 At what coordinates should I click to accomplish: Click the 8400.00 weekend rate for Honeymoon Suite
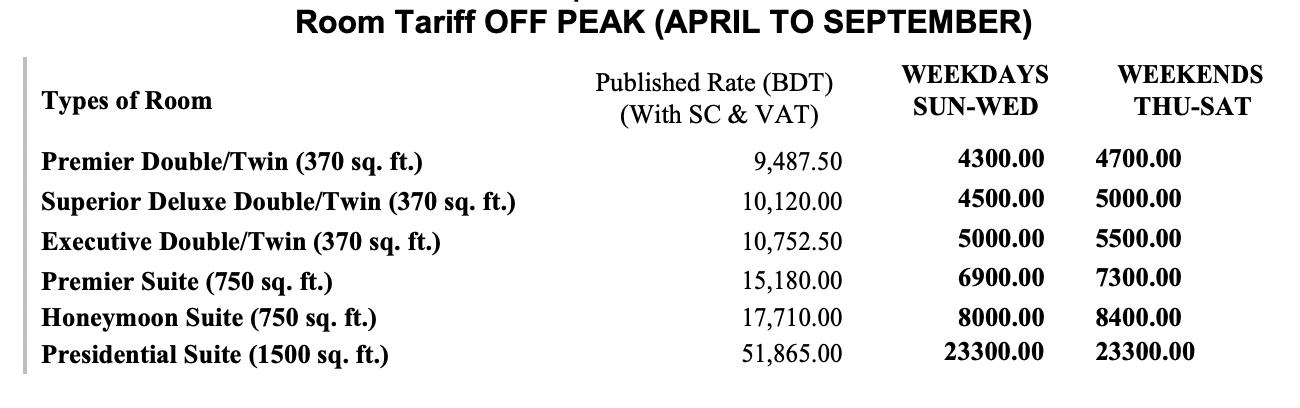coord(1137,318)
